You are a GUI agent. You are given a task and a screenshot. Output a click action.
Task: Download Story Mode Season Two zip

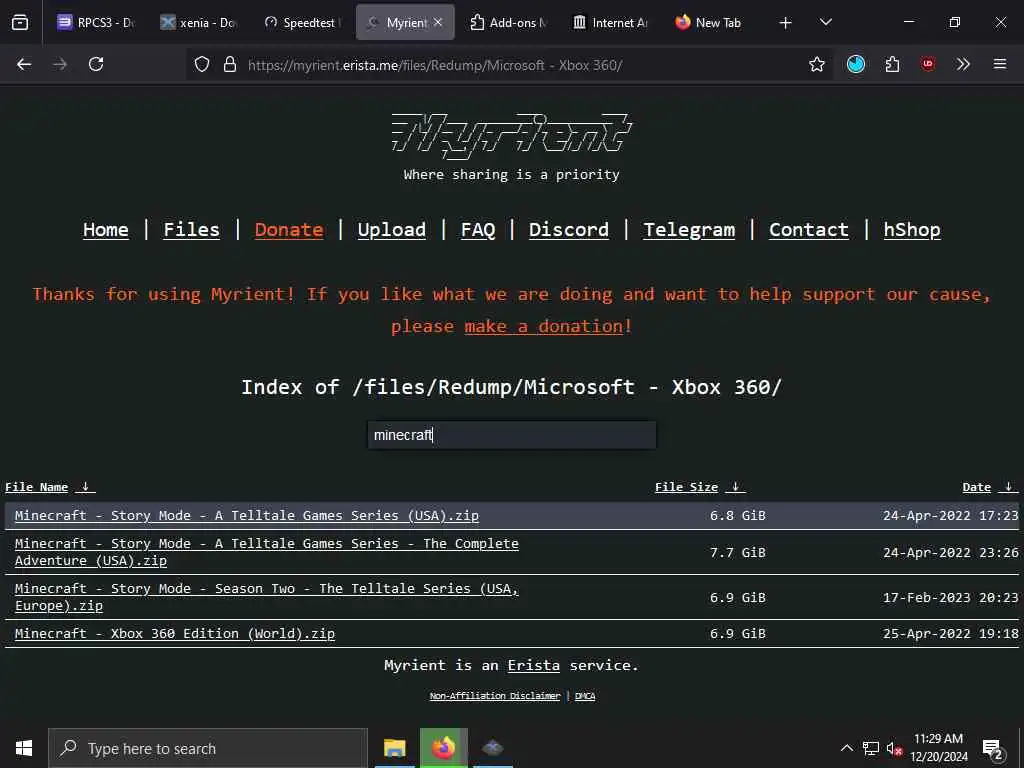click(266, 597)
